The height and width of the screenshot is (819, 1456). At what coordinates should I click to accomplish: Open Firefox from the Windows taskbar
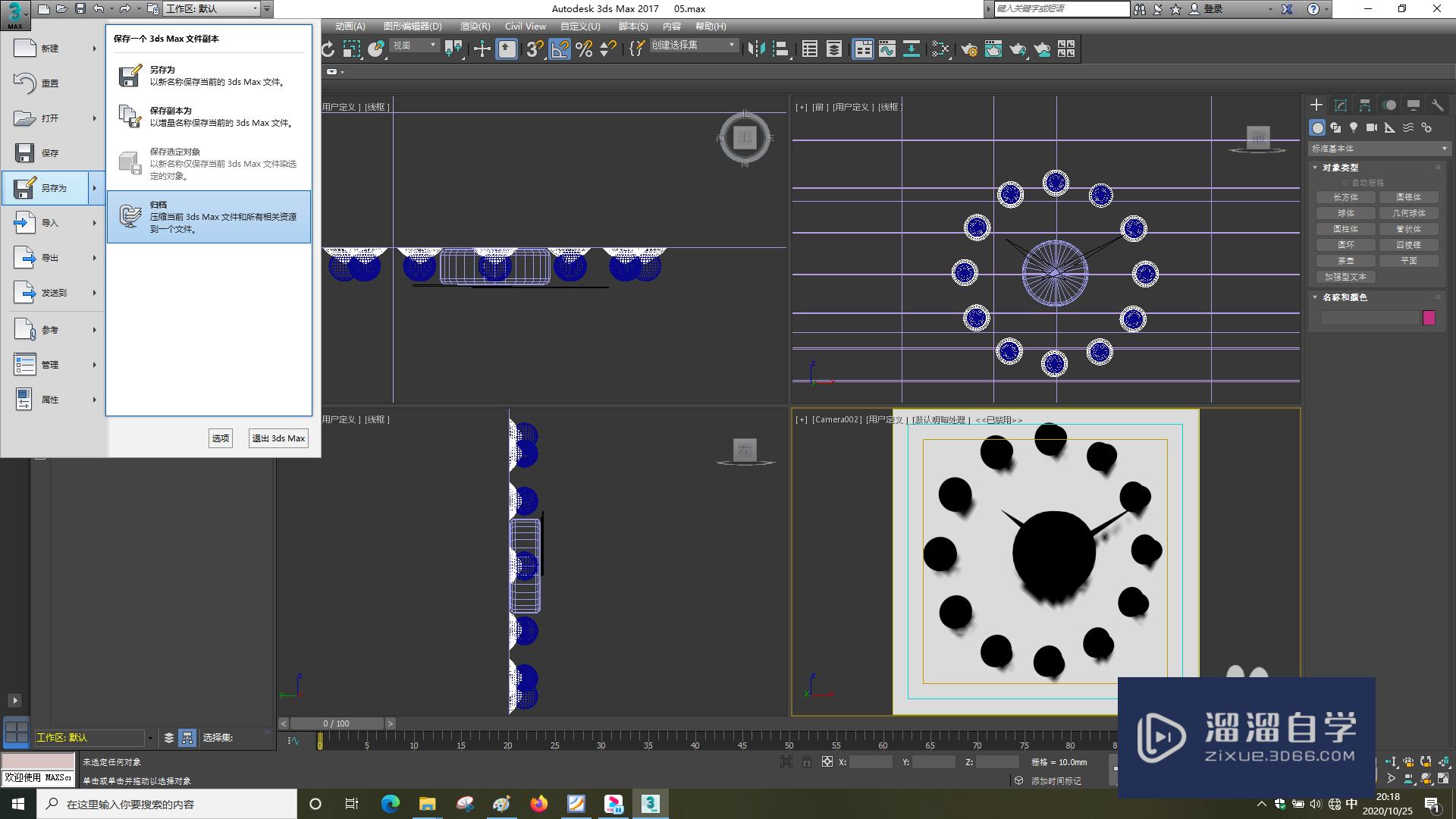tap(539, 804)
